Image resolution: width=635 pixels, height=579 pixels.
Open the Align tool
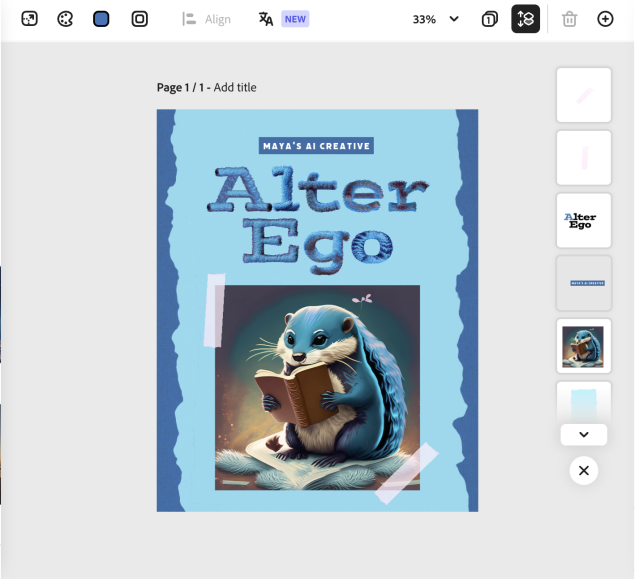207,19
